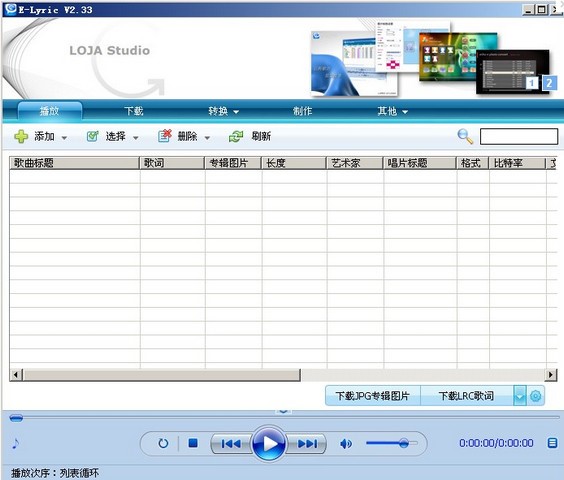Click the 刷新 refresh icon
Screen dimensions: 564x480
(x=236, y=137)
